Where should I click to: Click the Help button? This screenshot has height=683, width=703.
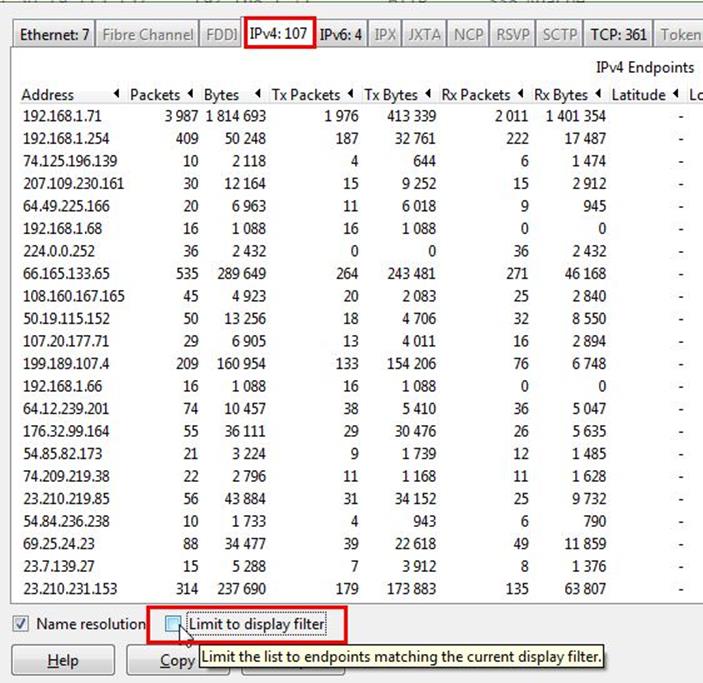[63, 661]
